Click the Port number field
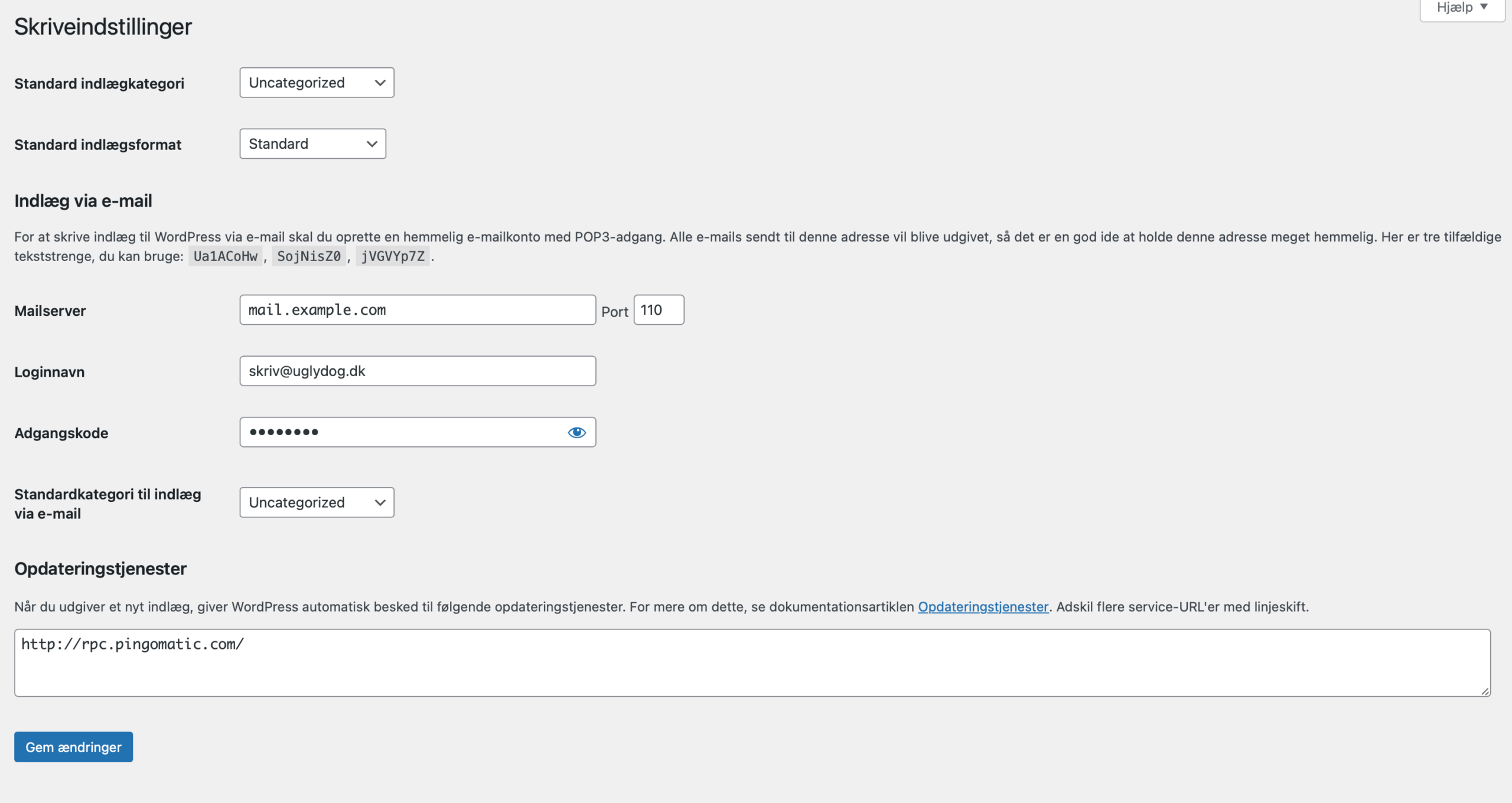 point(659,310)
